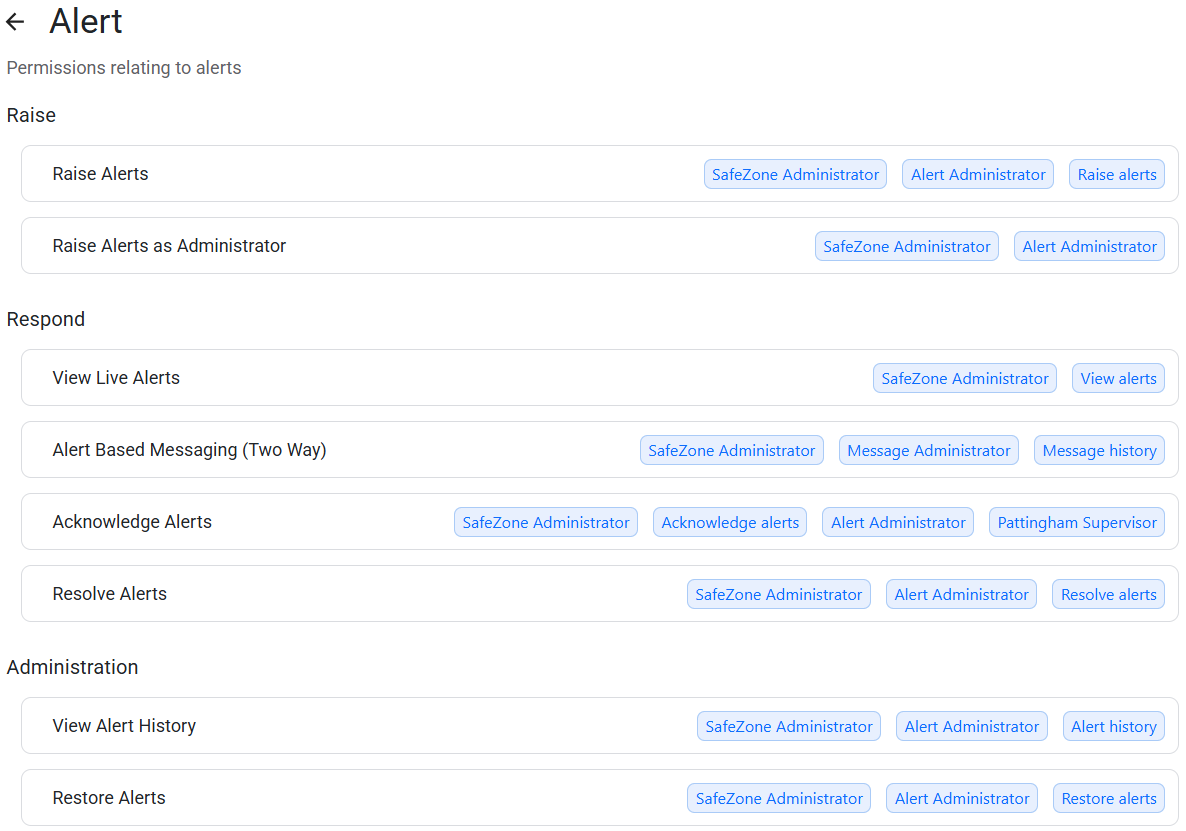Open Alert Administrator role in Raise Alerts row
1186x831 pixels.
[978, 174]
